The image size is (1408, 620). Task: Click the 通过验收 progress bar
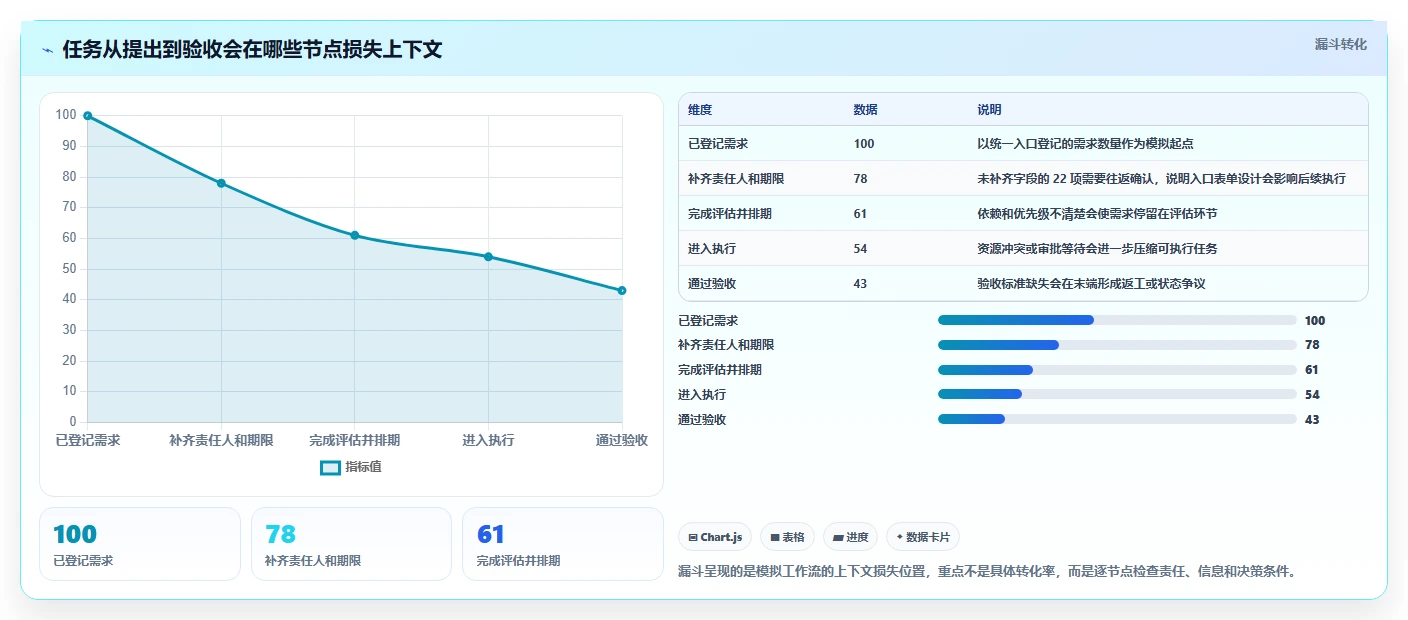1117,420
